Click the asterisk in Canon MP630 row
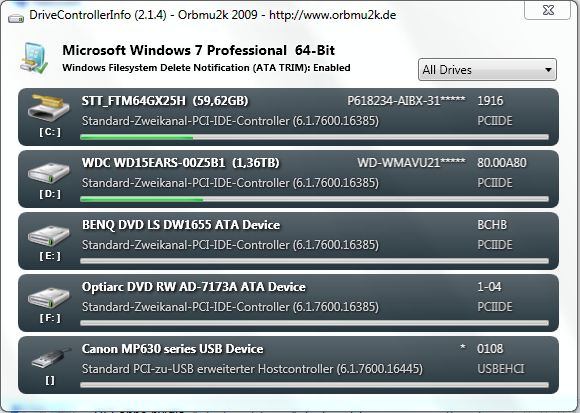 click(x=462, y=347)
